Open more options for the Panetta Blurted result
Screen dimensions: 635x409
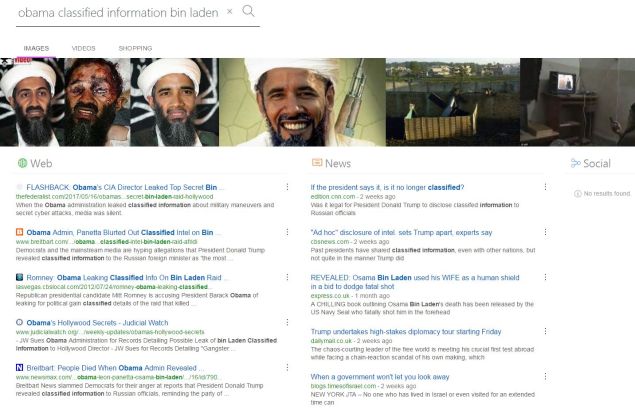tap(287, 232)
